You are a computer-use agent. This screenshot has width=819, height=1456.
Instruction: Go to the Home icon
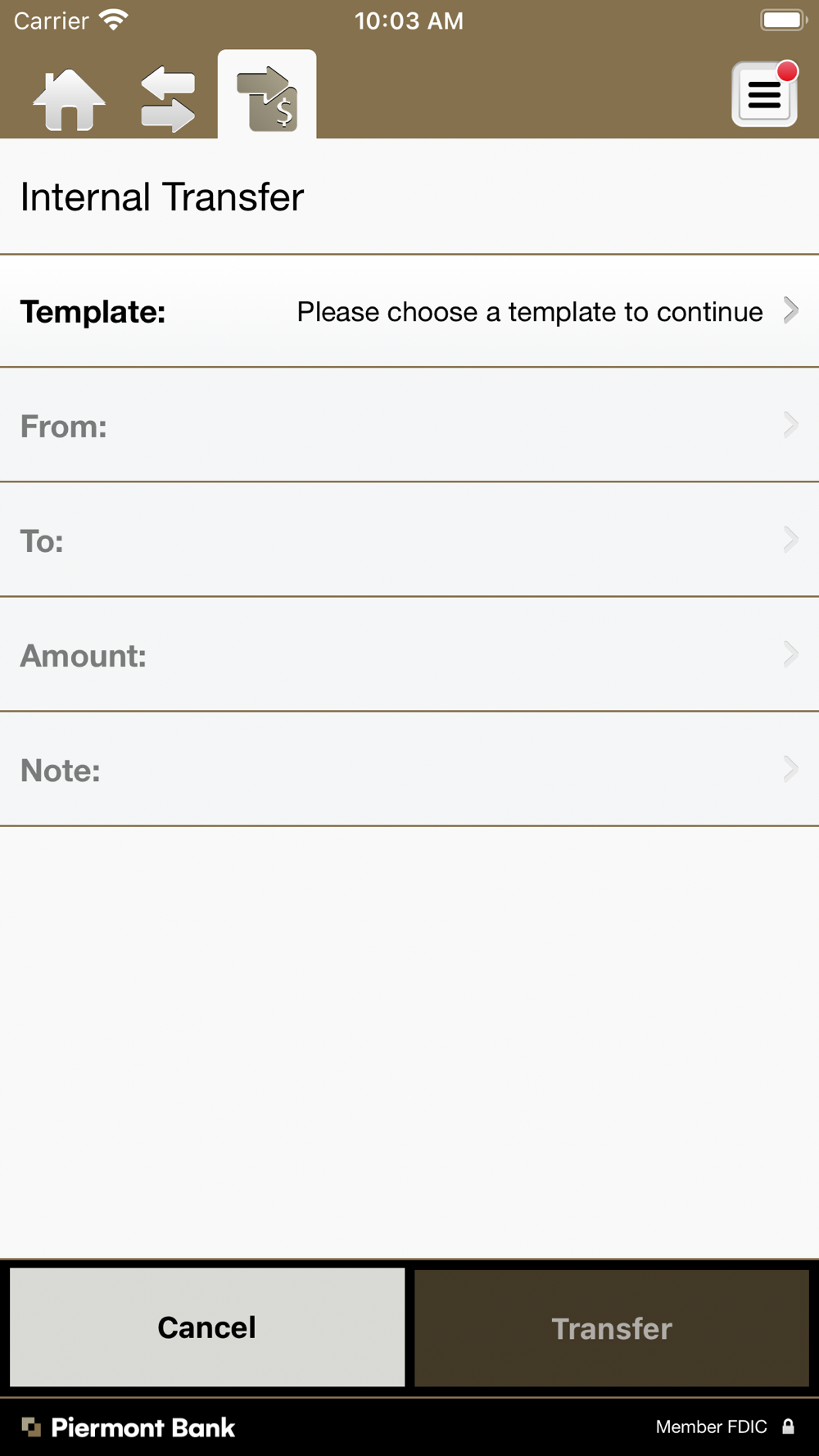coord(69,99)
